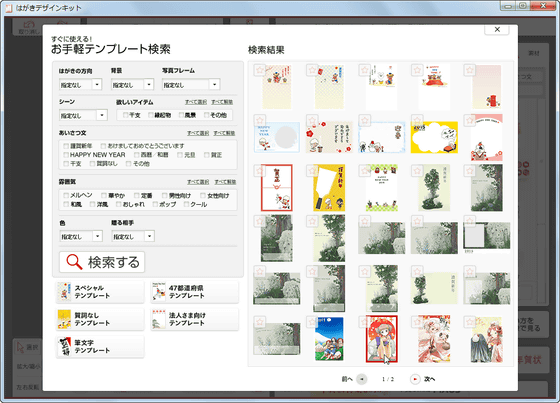Click the 検索する search button
560x403 pixels.
click(102, 262)
